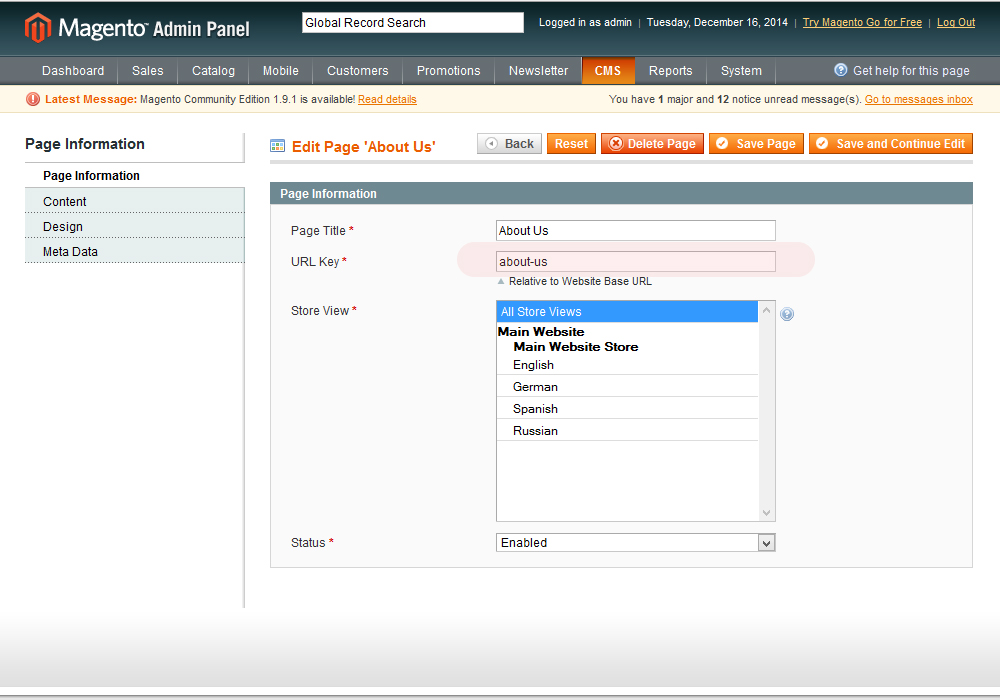This screenshot has width=1000, height=700.
Task: Go to messages inbox link
Action: click(918, 99)
